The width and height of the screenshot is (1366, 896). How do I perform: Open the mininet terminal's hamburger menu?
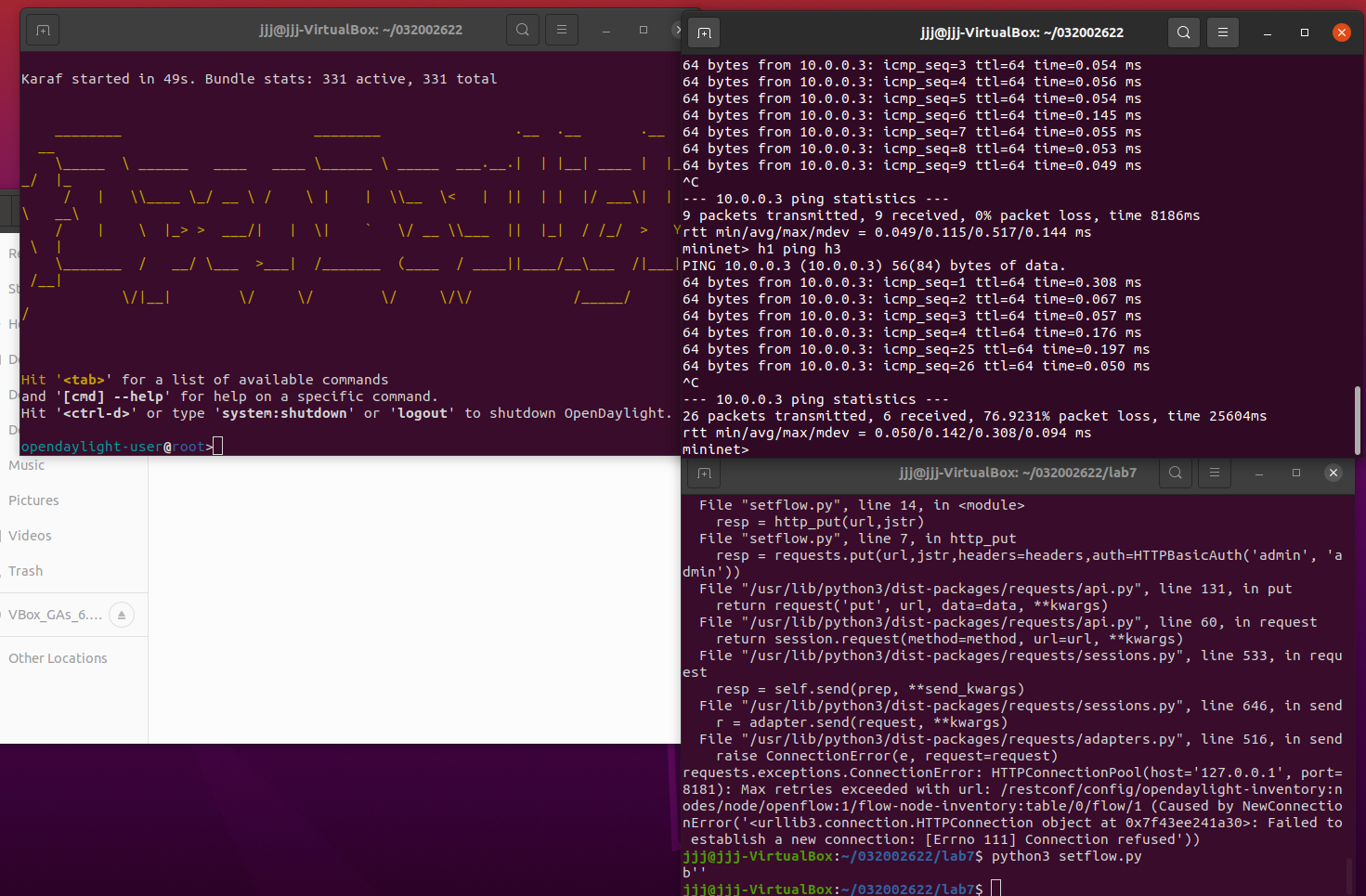pos(1223,32)
